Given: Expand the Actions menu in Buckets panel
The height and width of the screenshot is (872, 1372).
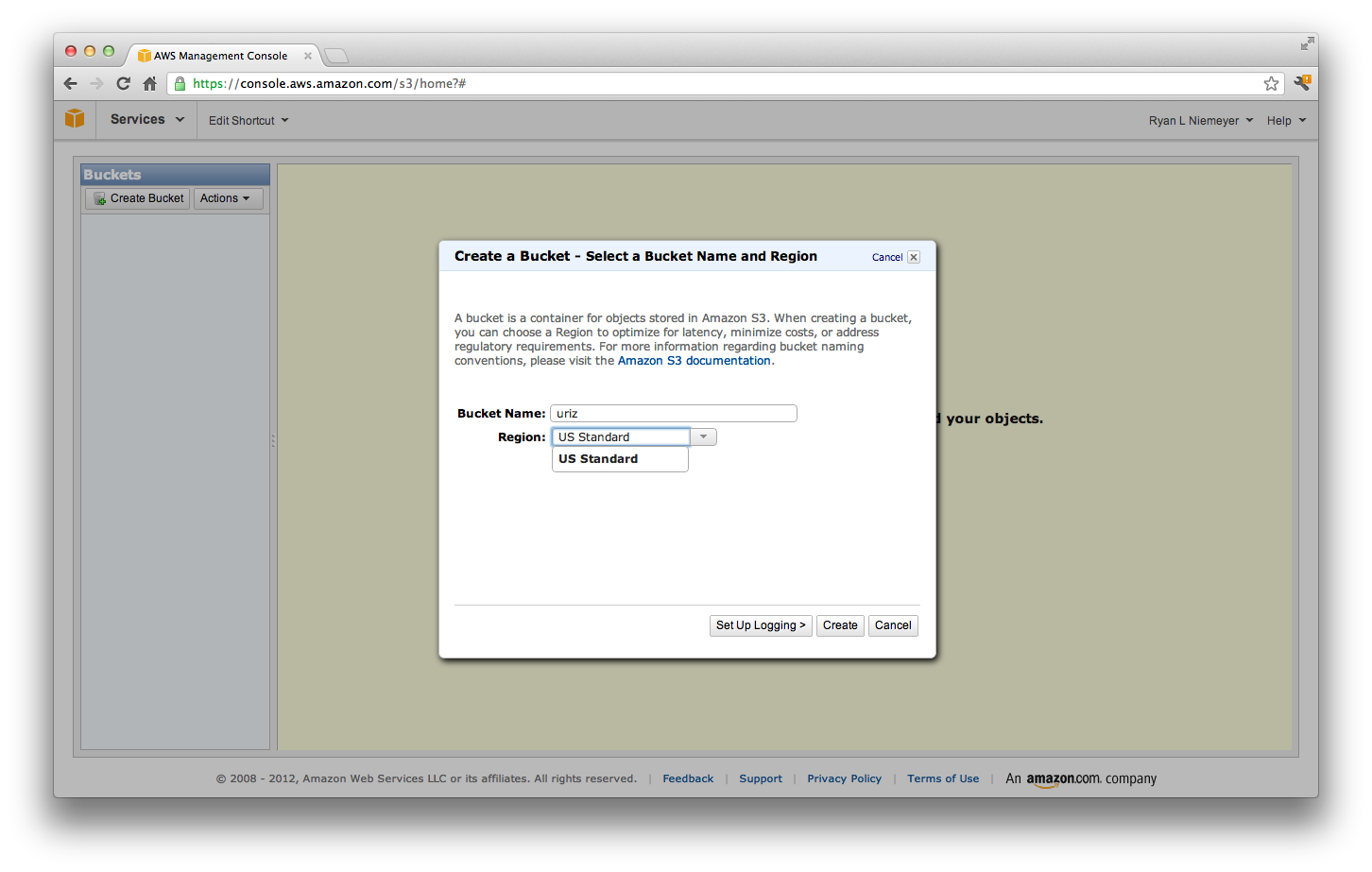Looking at the screenshot, I should point(227,198).
